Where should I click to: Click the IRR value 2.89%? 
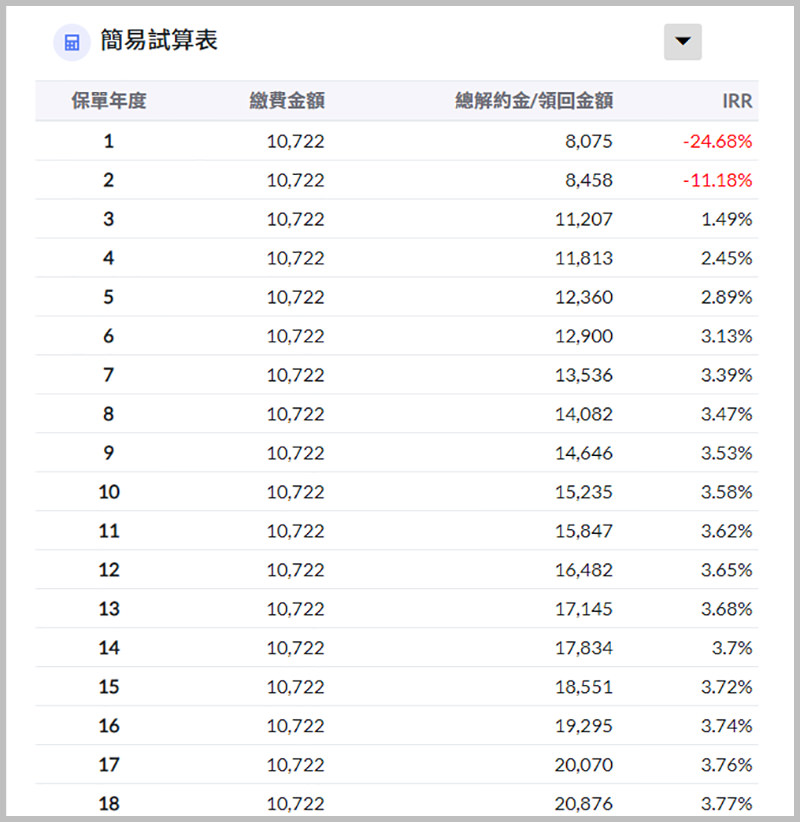pyautogui.click(x=727, y=297)
